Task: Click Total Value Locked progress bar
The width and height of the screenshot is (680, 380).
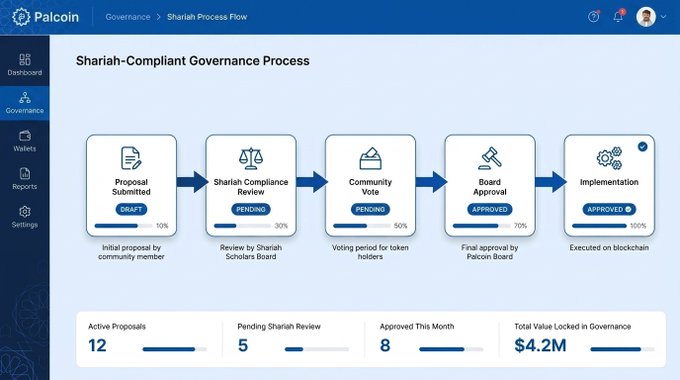Action: [x=622, y=349]
